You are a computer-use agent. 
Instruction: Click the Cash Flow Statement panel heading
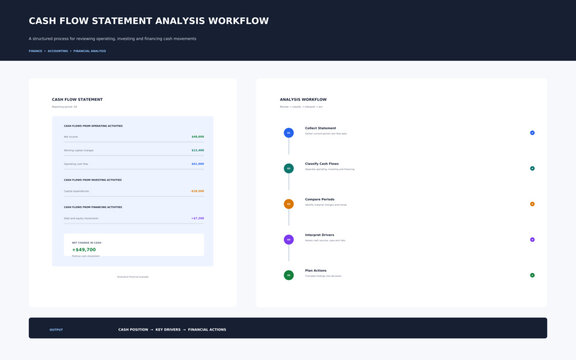click(x=77, y=100)
